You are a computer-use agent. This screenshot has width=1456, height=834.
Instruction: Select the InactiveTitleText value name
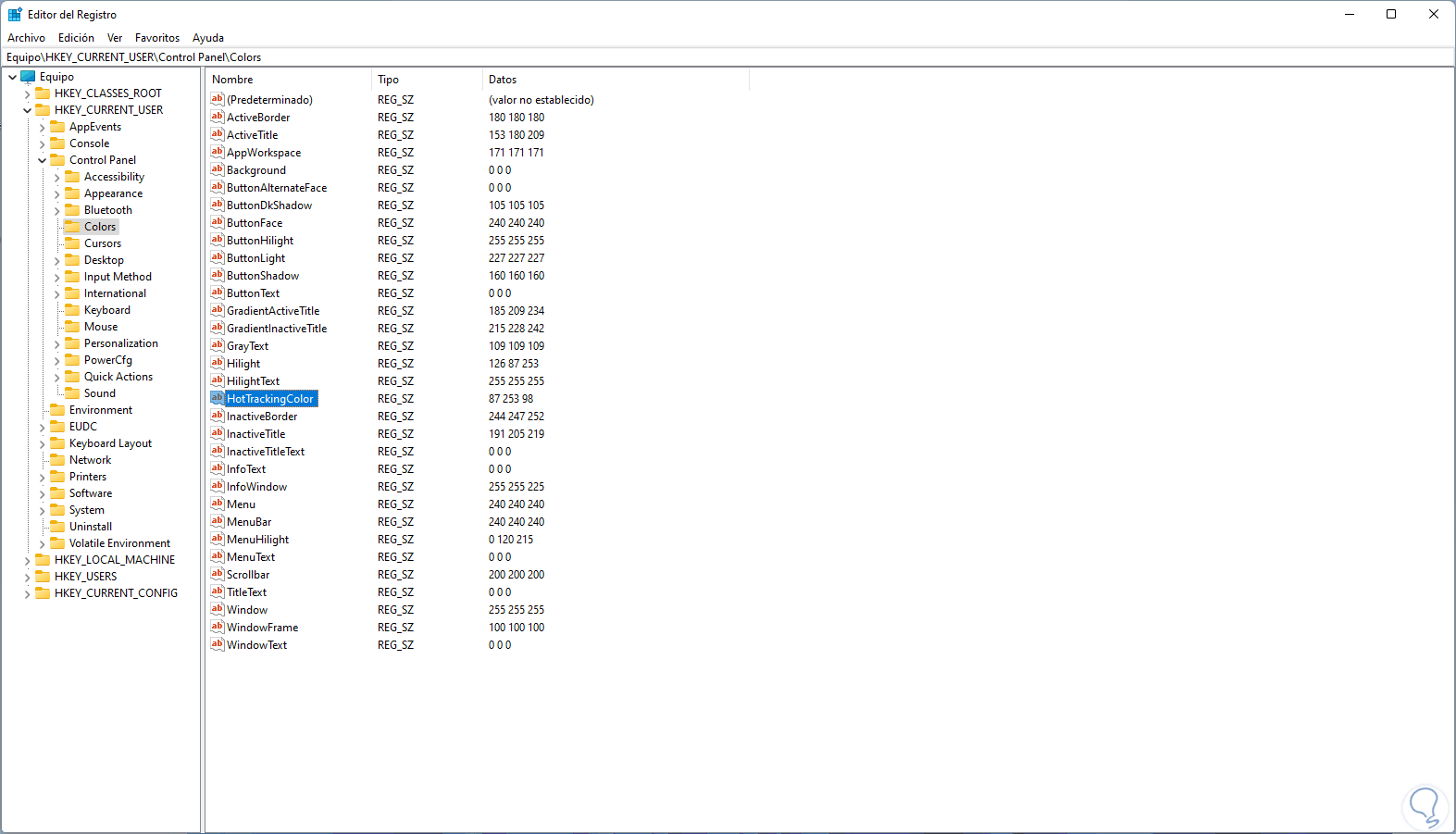pyautogui.click(x=266, y=452)
